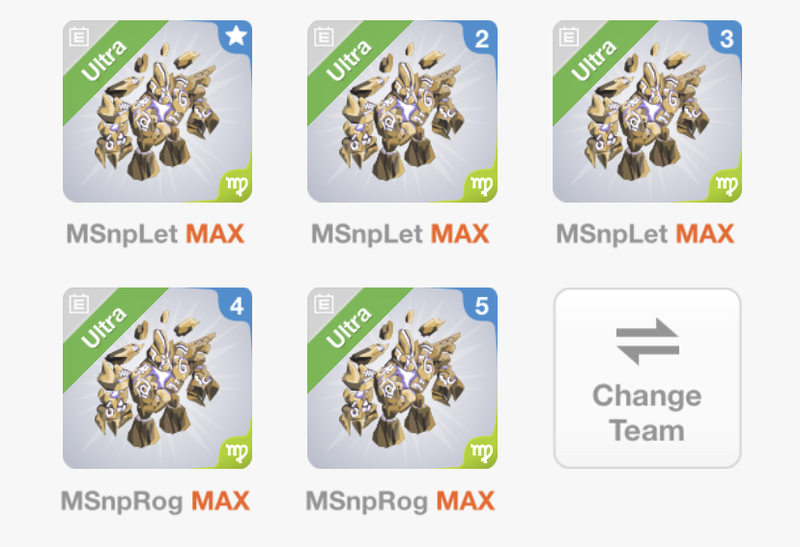Click MSnpLet MAX label under leader card
Image resolution: width=800 pixels, height=547 pixels.
point(155,234)
